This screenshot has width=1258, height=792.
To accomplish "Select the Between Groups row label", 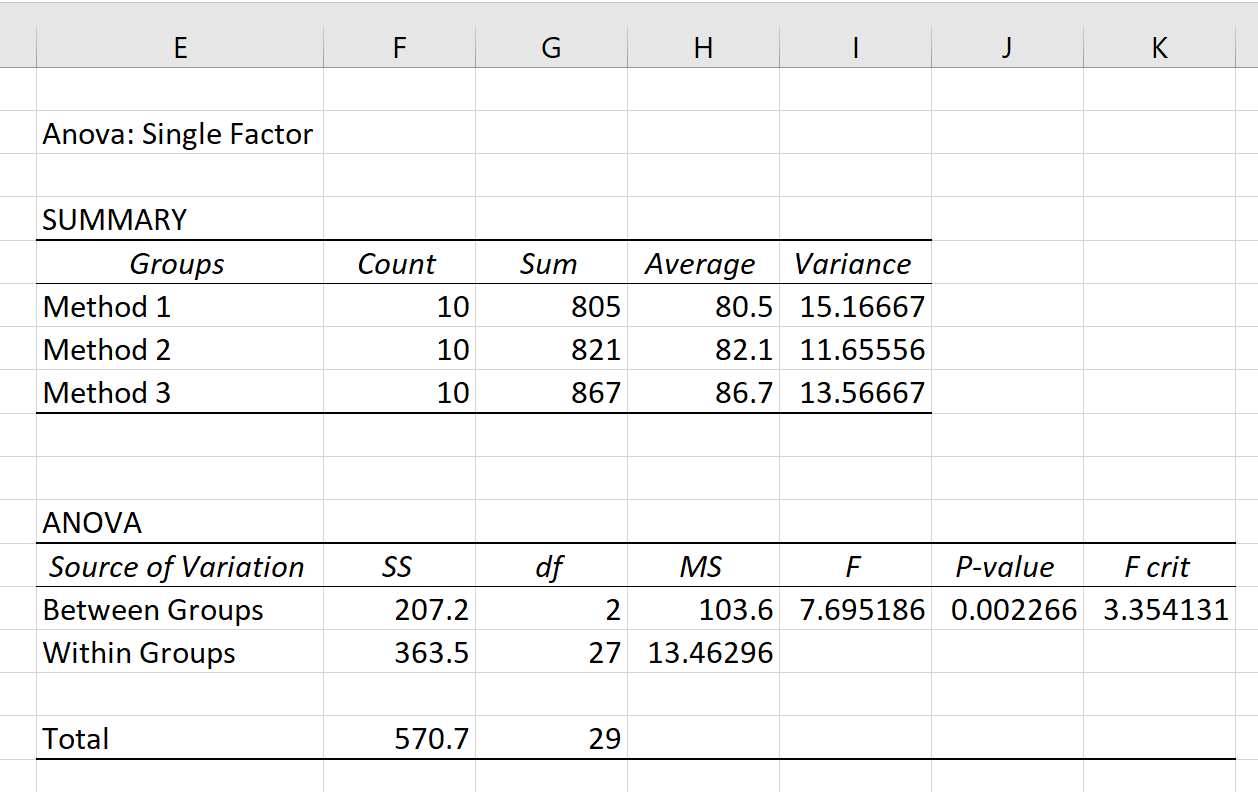I will pyautogui.click(x=180, y=609).
